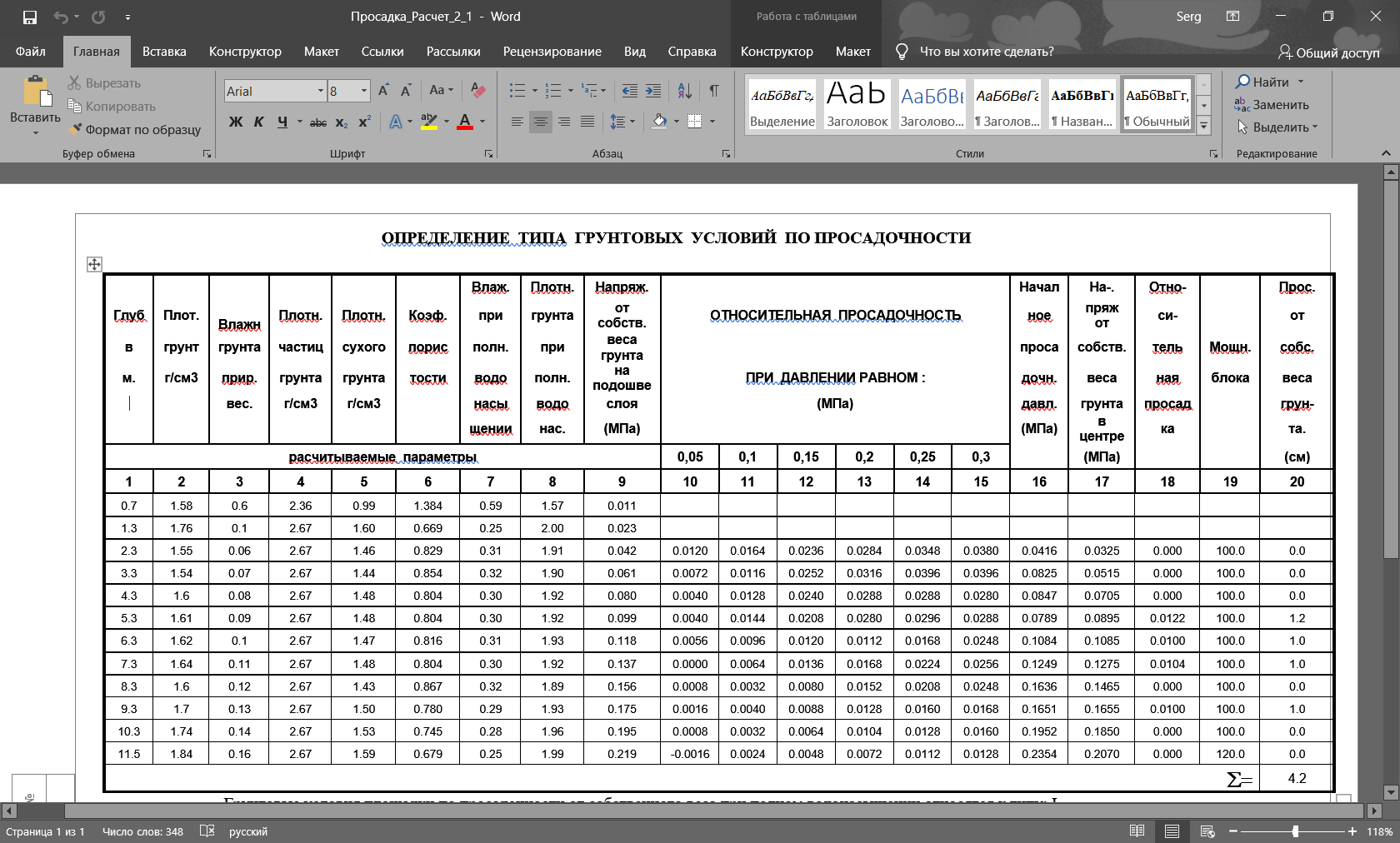Open Заменить replace dialog
1400x843 pixels.
click(x=1272, y=105)
